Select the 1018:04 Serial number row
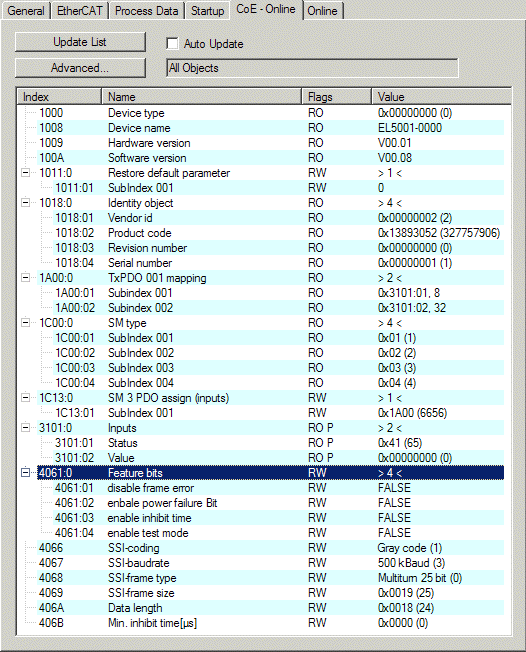This screenshot has width=526, height=652. click(279, 262)
